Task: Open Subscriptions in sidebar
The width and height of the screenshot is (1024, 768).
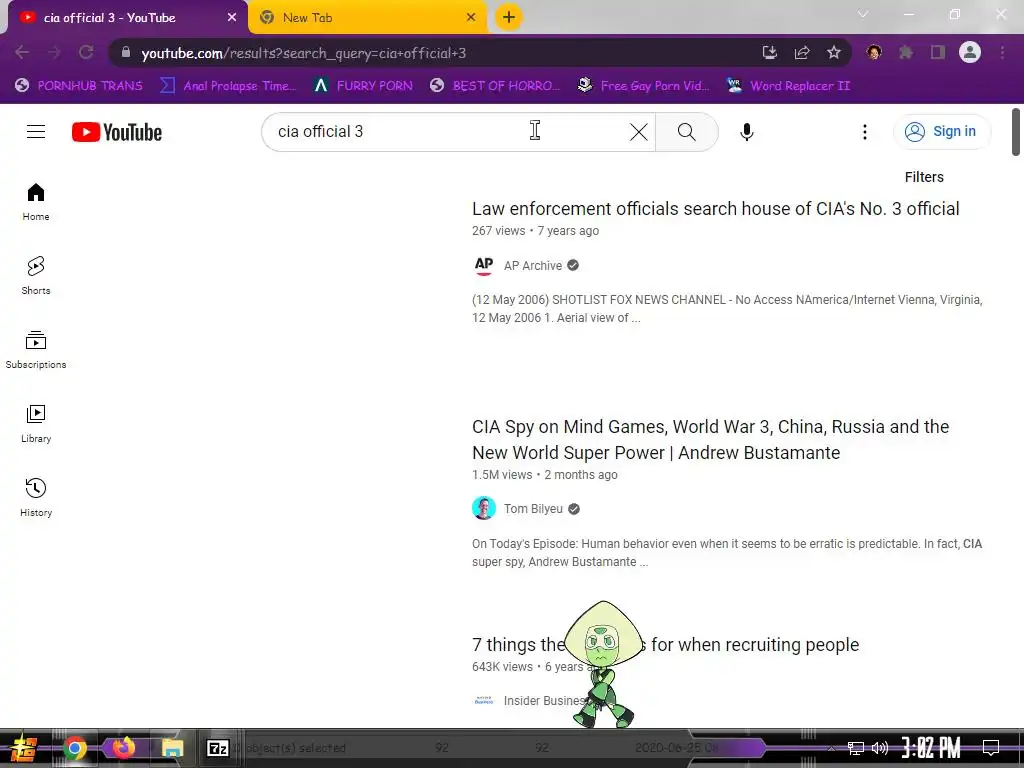Action: [36, 350]
